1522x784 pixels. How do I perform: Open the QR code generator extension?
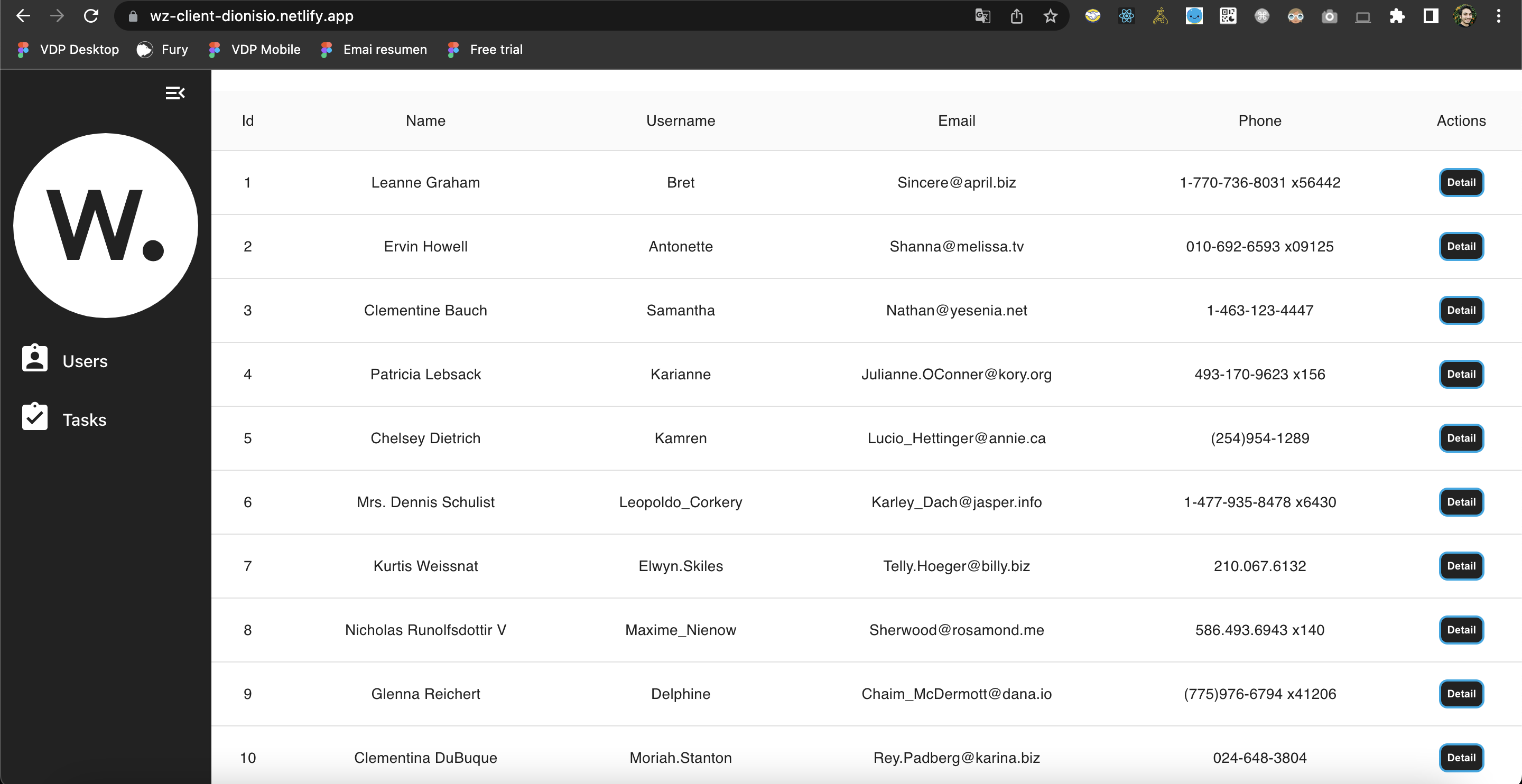[x=1228, y=16]
